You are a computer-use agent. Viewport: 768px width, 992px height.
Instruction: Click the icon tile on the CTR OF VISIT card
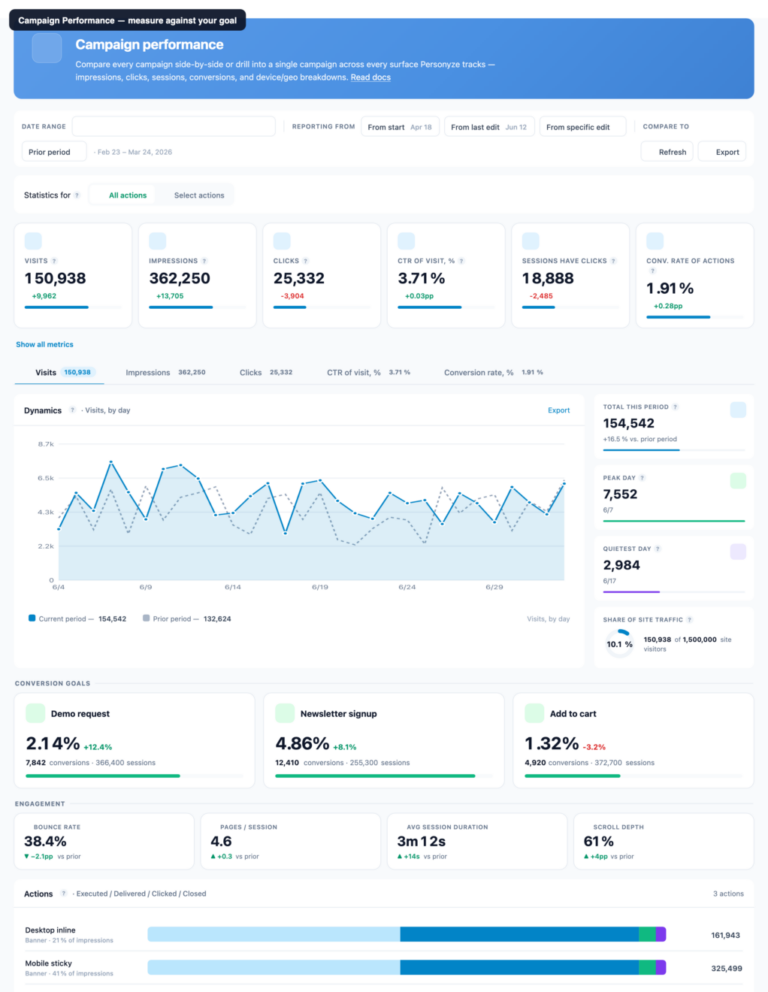406,241
